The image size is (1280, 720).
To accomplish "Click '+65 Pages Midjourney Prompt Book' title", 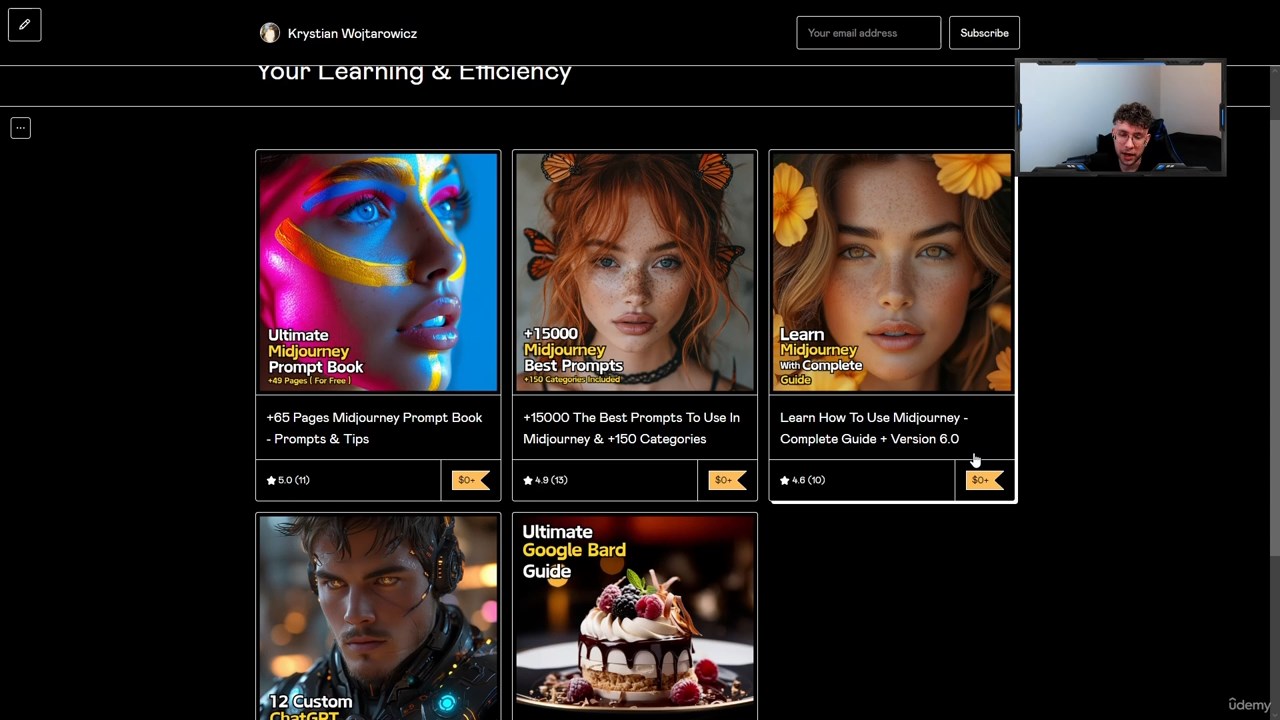I will click(374, 428).
